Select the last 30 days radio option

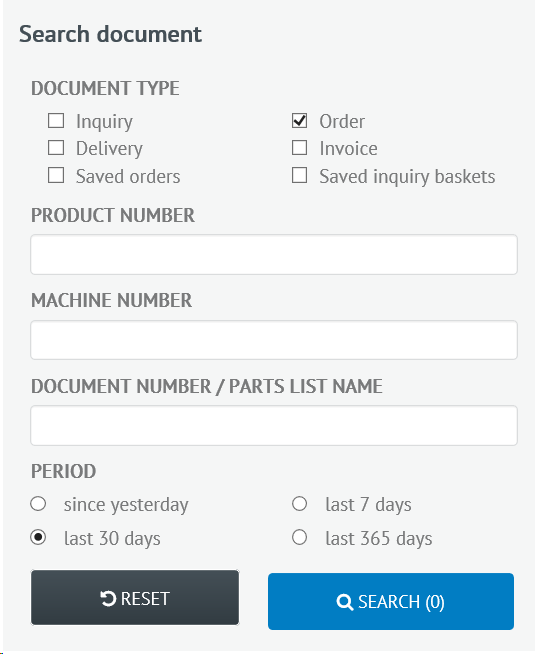click(x=38, y=537)
